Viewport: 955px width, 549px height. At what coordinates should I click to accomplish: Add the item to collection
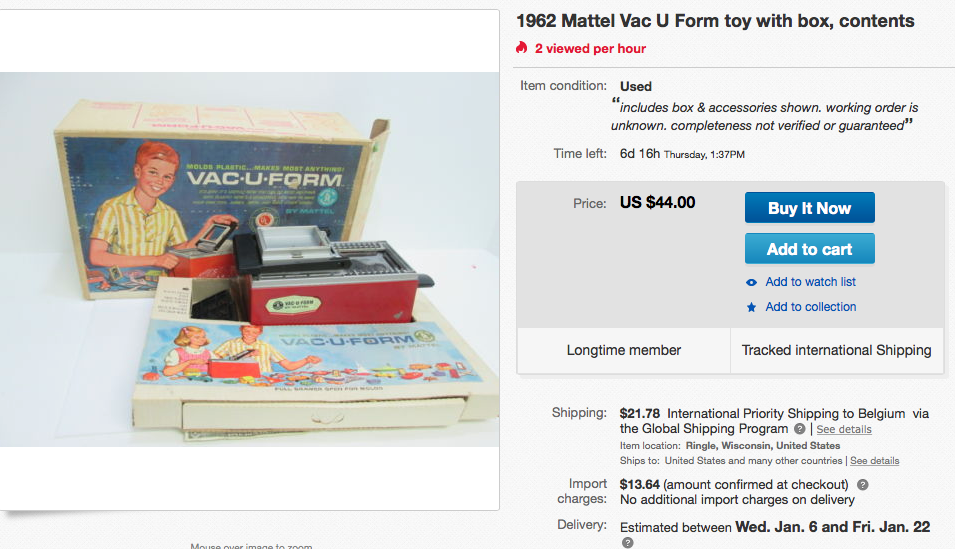pos(811,306)
